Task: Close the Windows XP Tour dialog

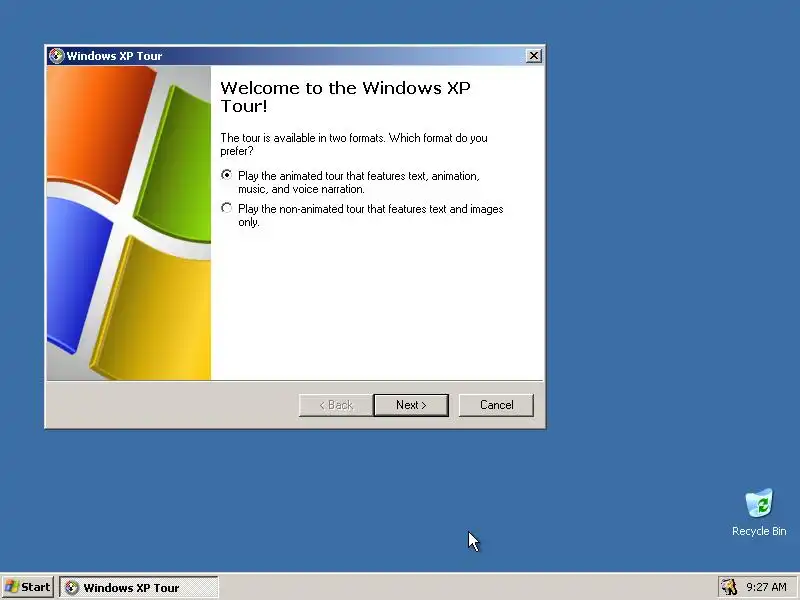Action: click(x=534, y=56)
